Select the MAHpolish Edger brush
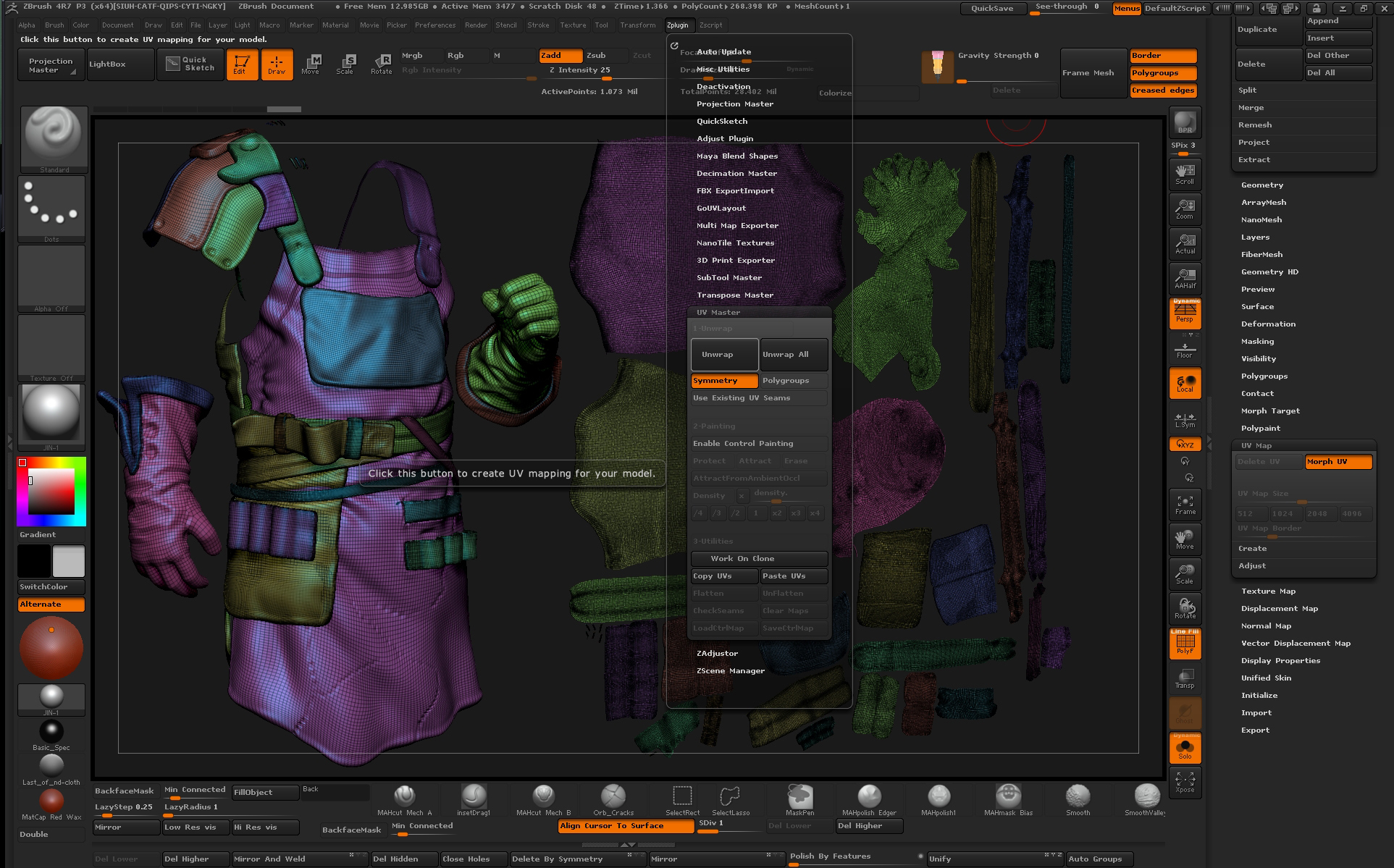This screenshot has width=1394, height=868. pyautogui.click(x=869, y=800)
